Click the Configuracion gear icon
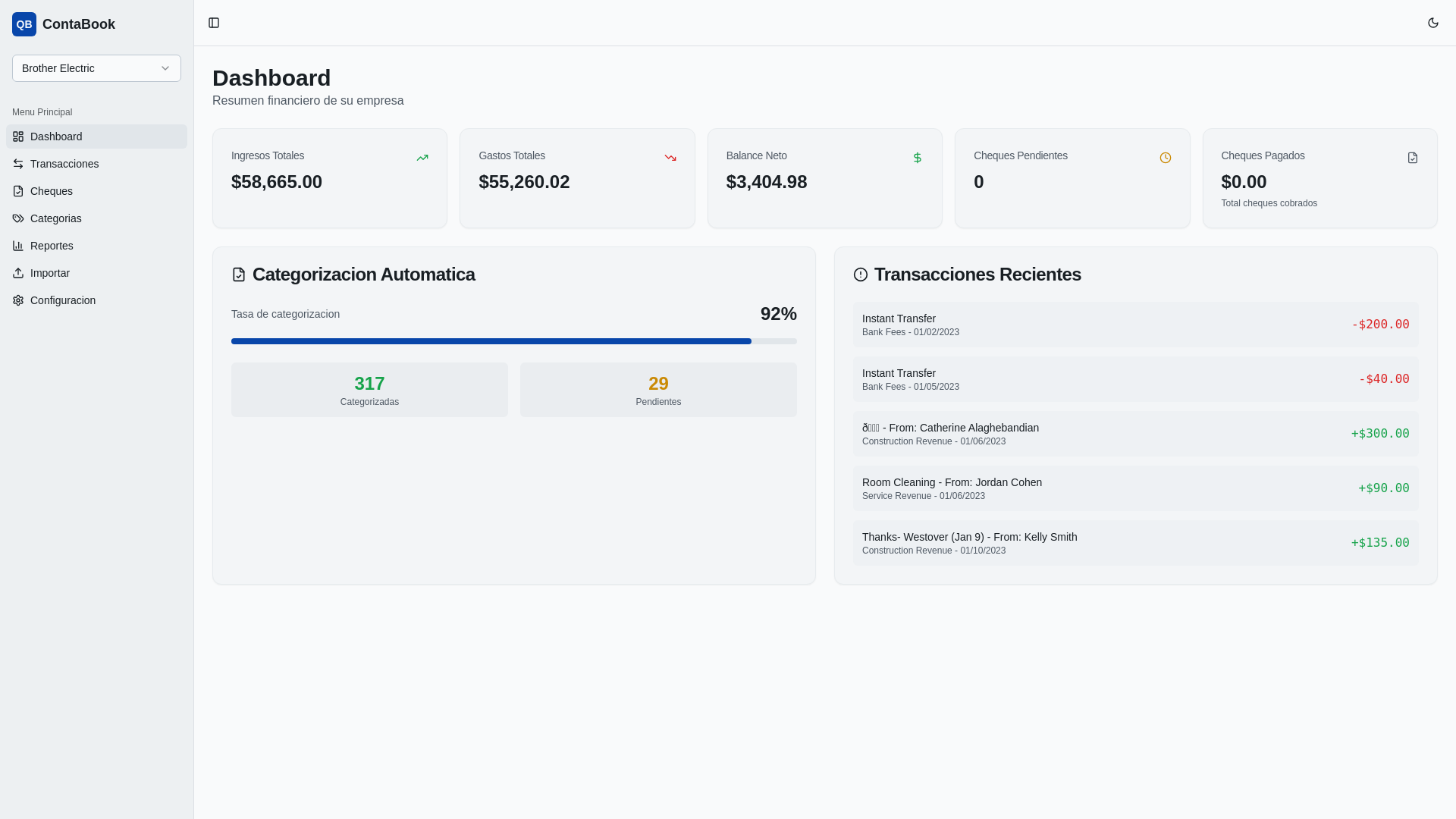This screenshot has width=1456, height=819. coord(18,300)
